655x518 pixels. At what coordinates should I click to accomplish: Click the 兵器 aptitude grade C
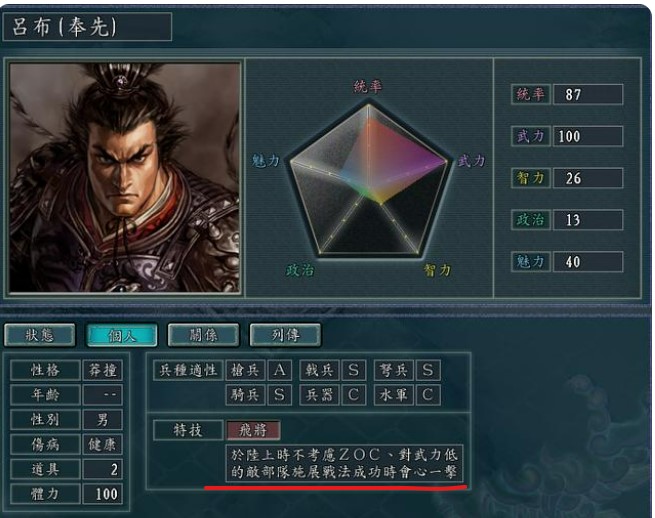point(353,395)
